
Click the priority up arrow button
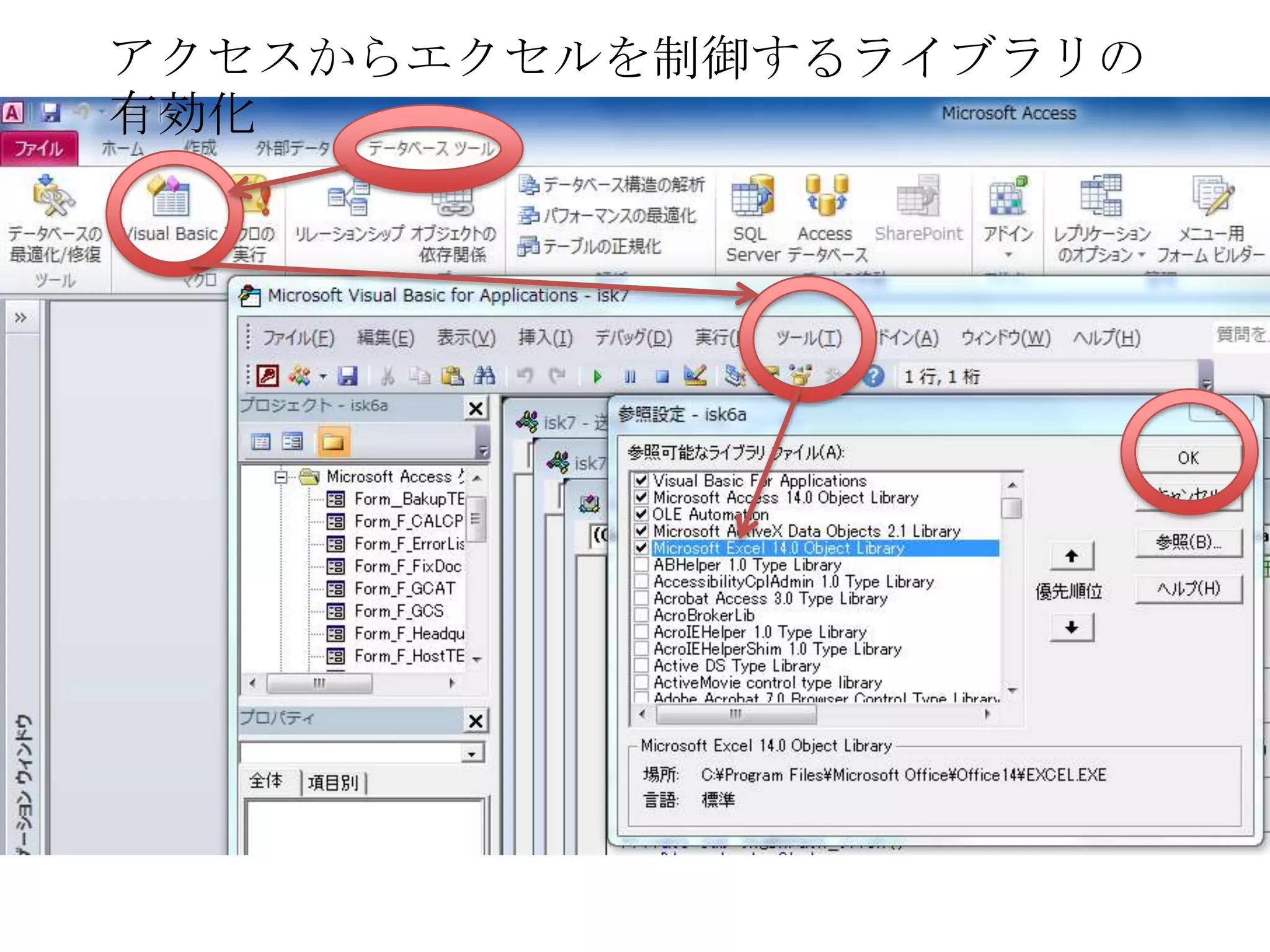[1071, 556]
